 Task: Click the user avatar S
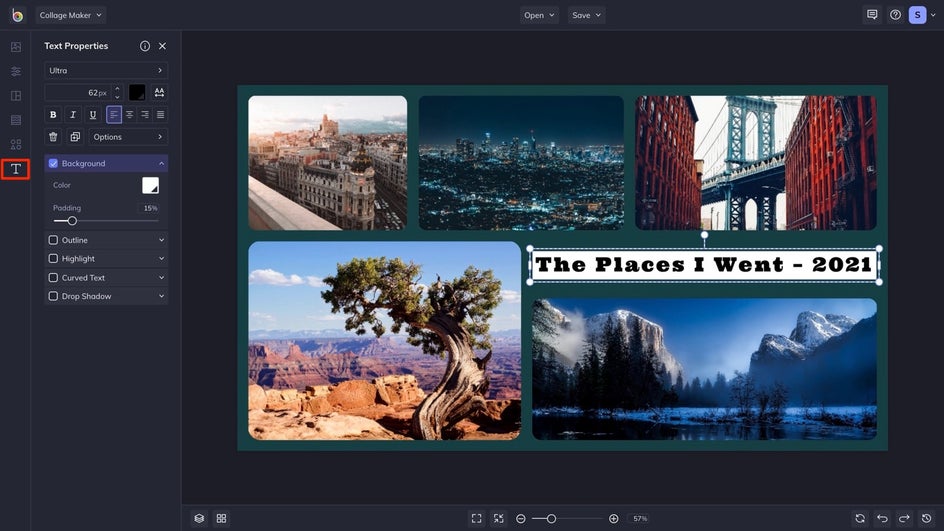pos(918,15)
